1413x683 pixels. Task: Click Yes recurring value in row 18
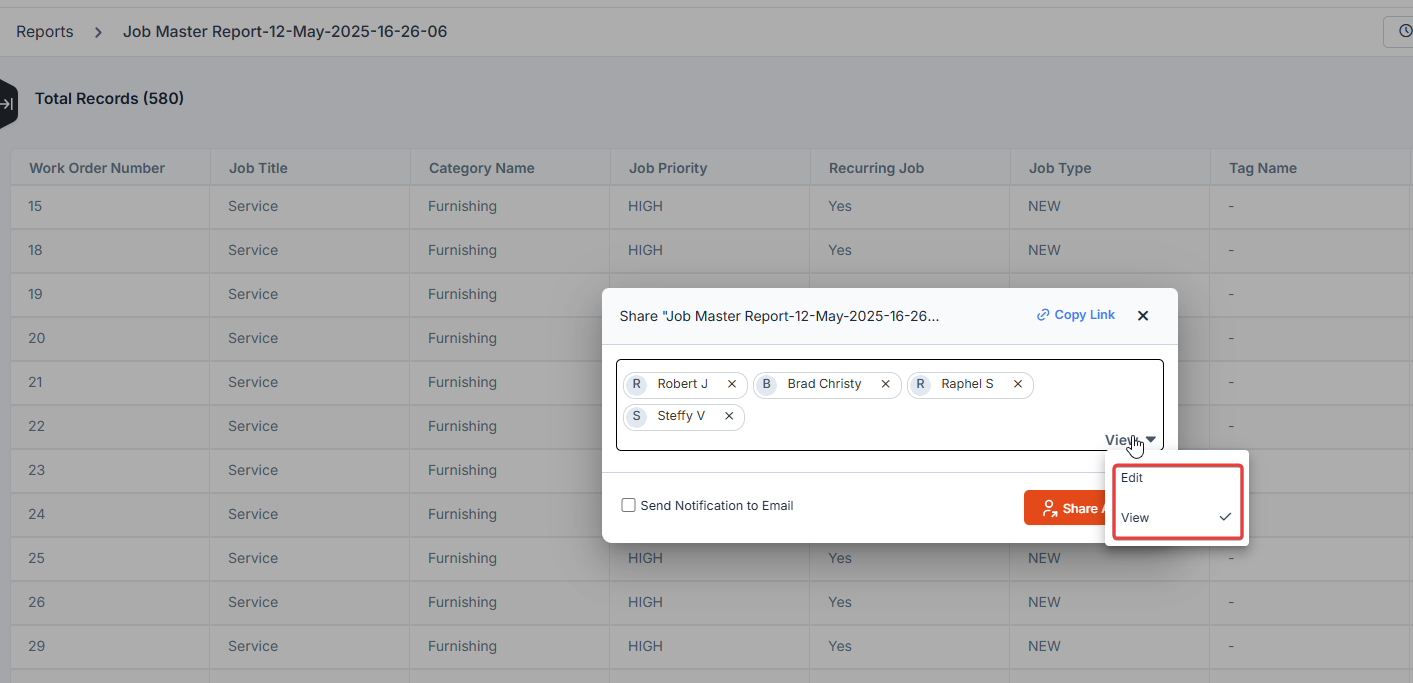pos(840,250)
